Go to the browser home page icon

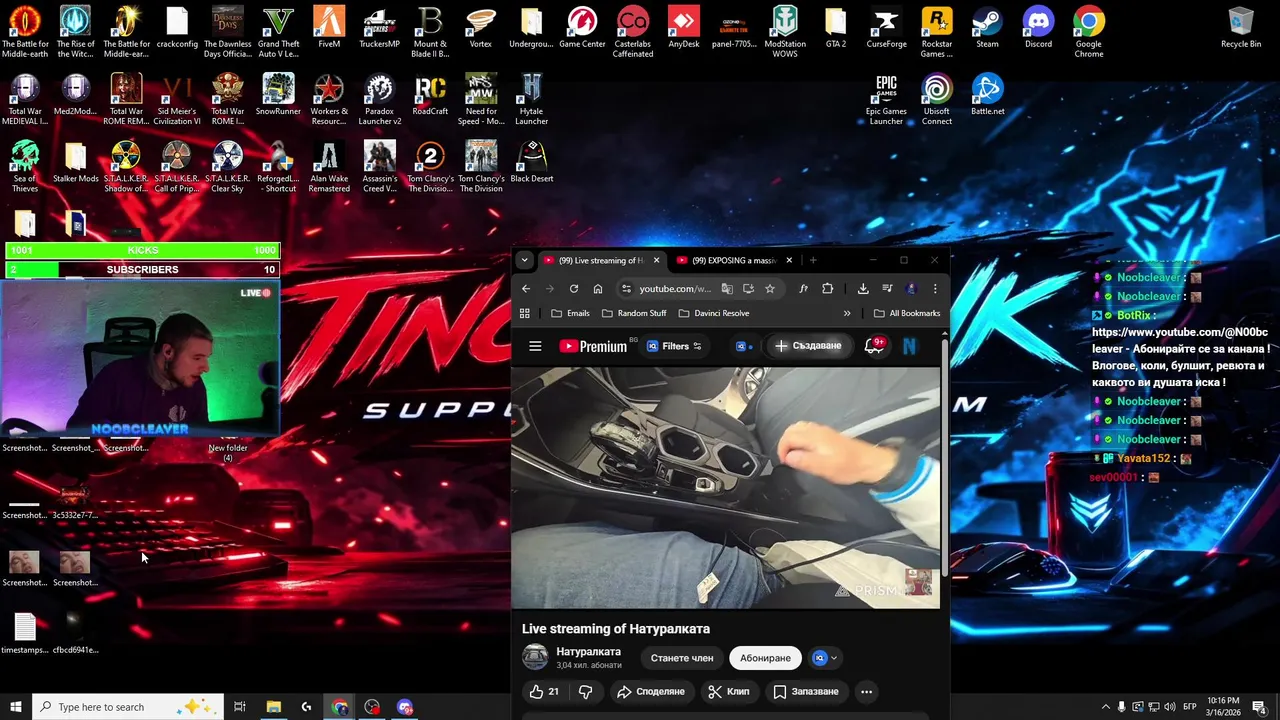point(598,289)
